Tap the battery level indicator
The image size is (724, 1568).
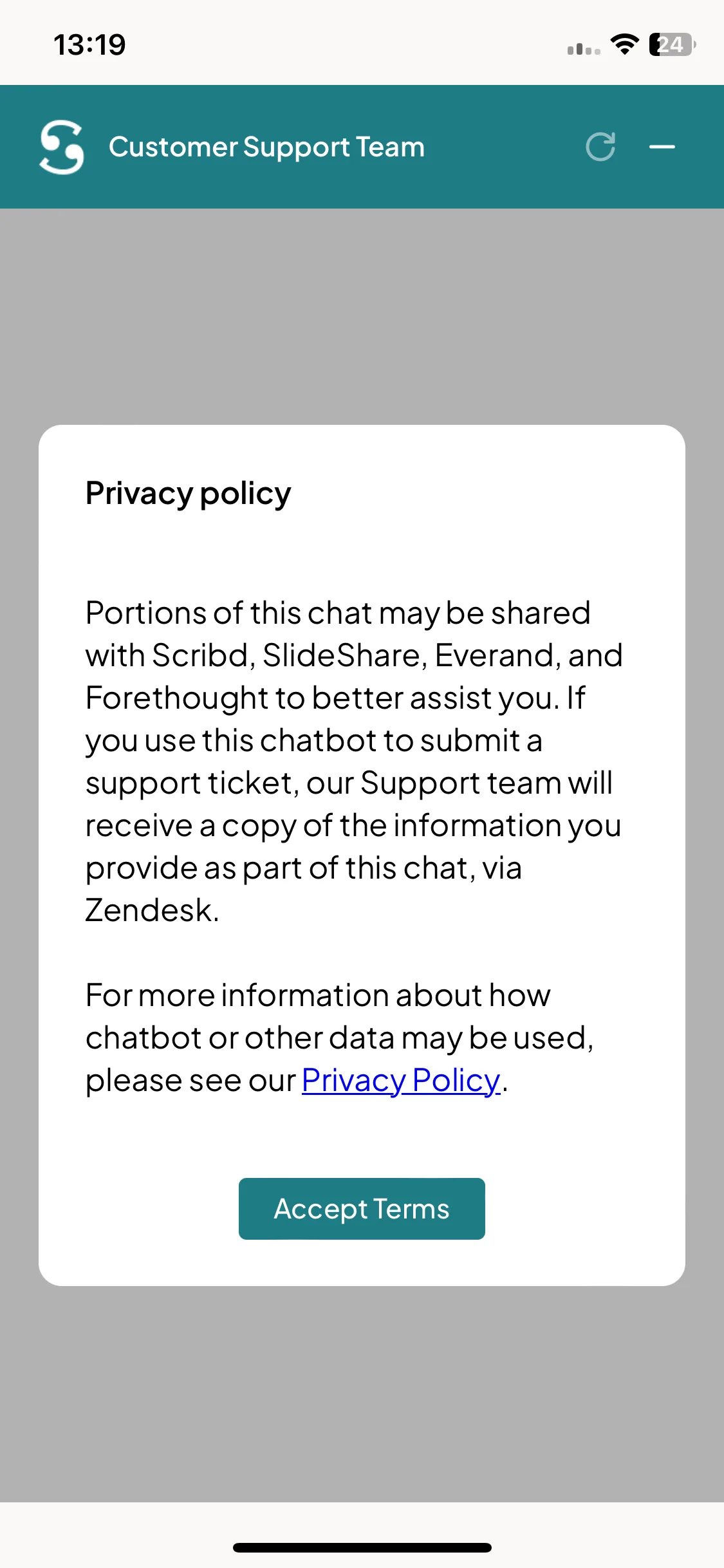[x=672, y=44]
